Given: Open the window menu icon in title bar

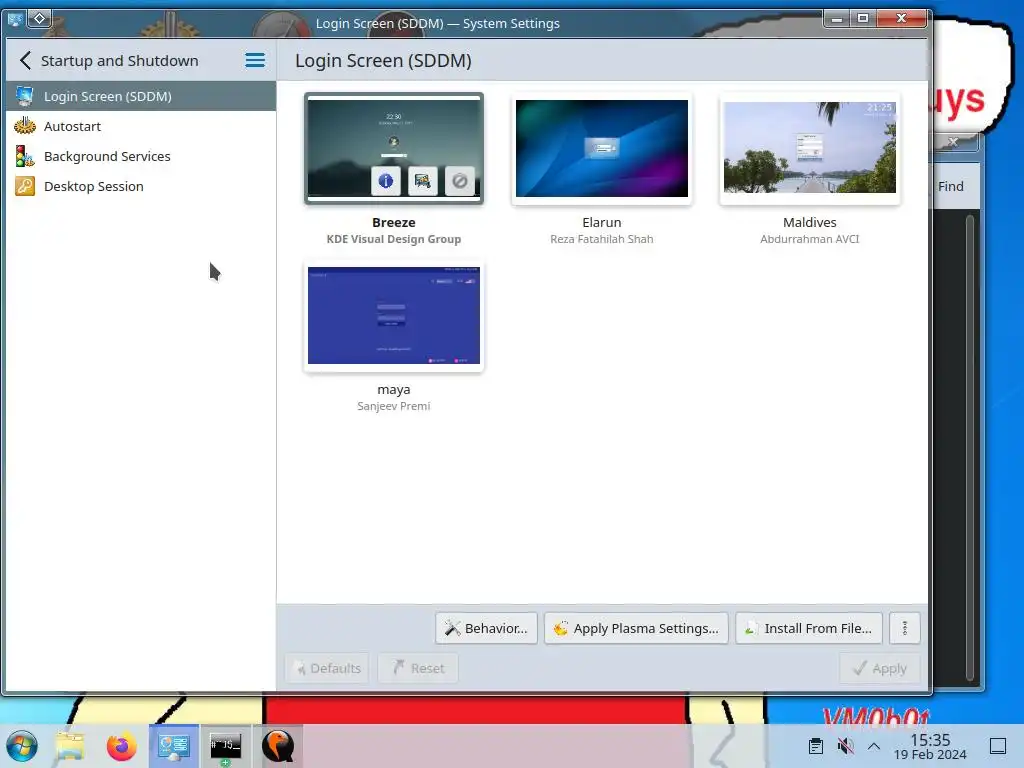Looking at the screenshot, I should 15,19.
